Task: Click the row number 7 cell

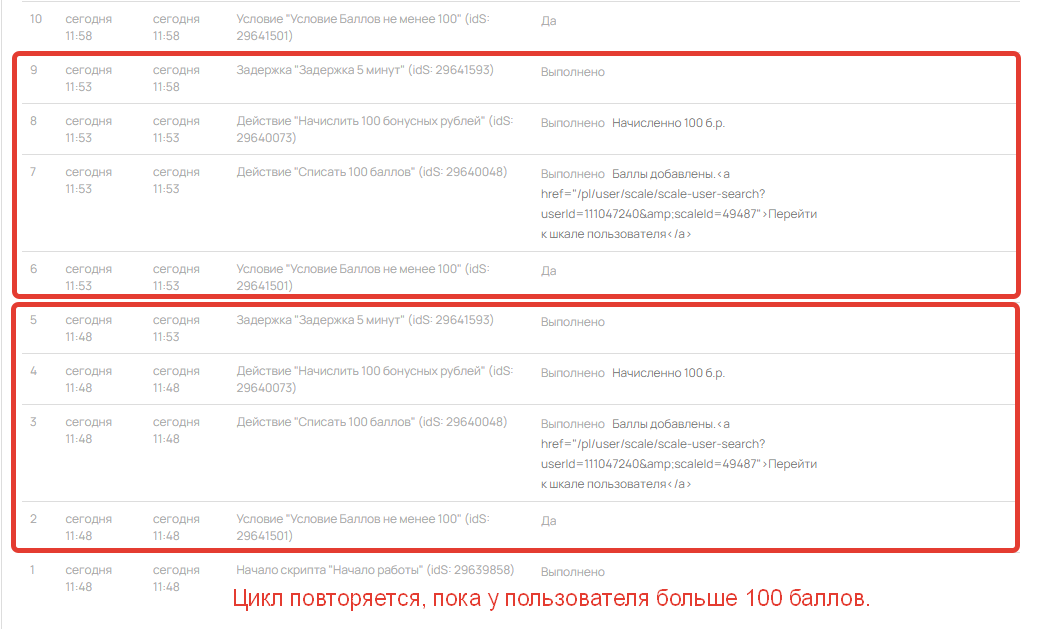Action: click(x=33, y=172)
